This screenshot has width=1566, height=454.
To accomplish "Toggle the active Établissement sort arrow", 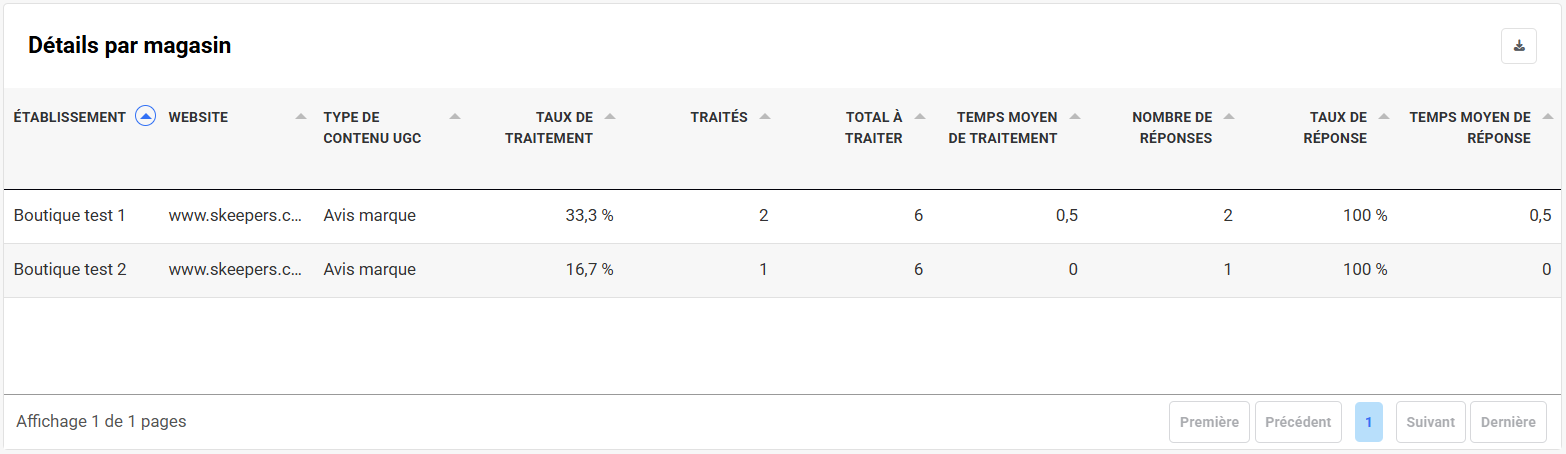I will (145, 117).
